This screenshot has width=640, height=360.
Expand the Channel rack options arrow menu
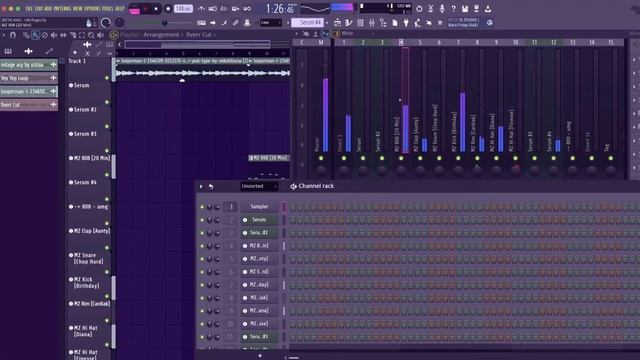[201, 187]
